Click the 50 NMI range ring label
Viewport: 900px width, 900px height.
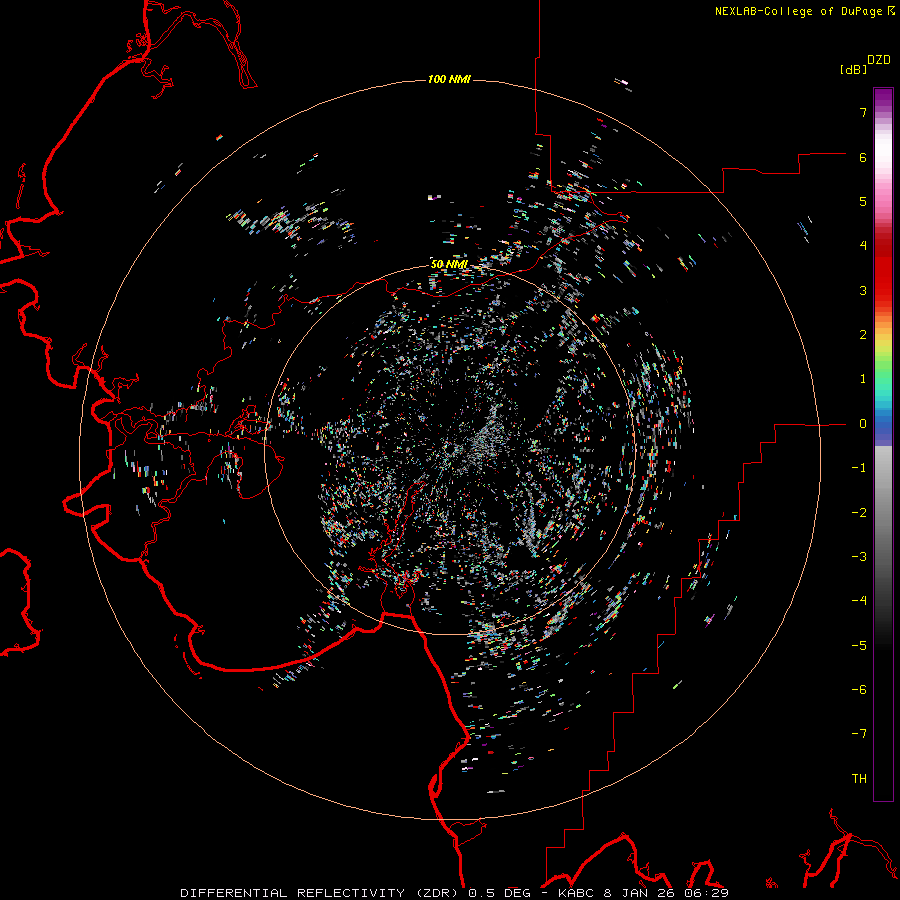[449, 264]
